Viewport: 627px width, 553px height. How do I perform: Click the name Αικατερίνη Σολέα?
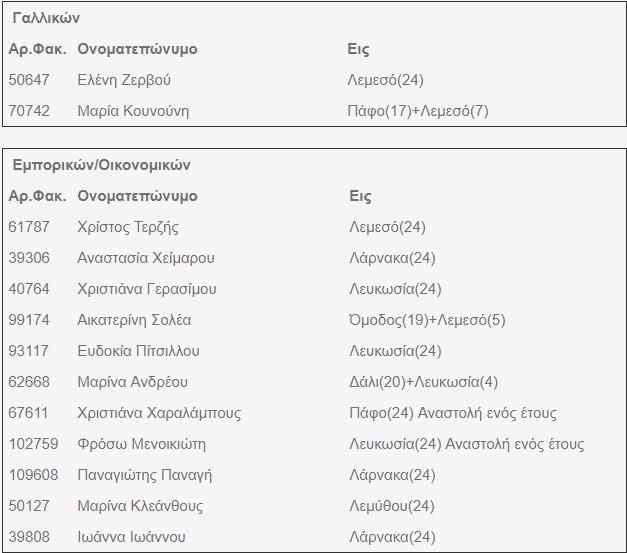(134, 320)
